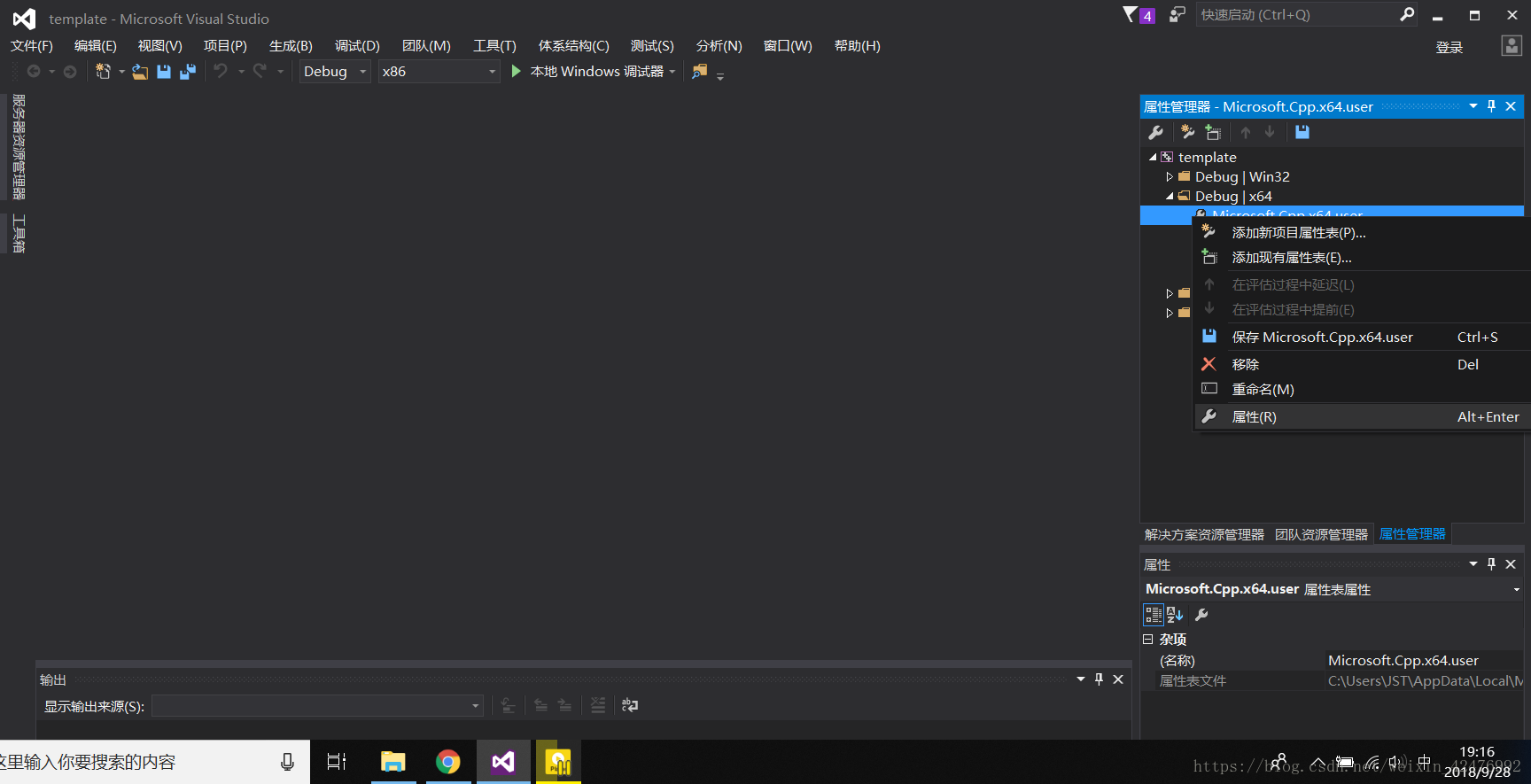Toggle word wrap in Output panel
The width and height of the screenshot is (1531, 784).
click(x=630, y=705)
